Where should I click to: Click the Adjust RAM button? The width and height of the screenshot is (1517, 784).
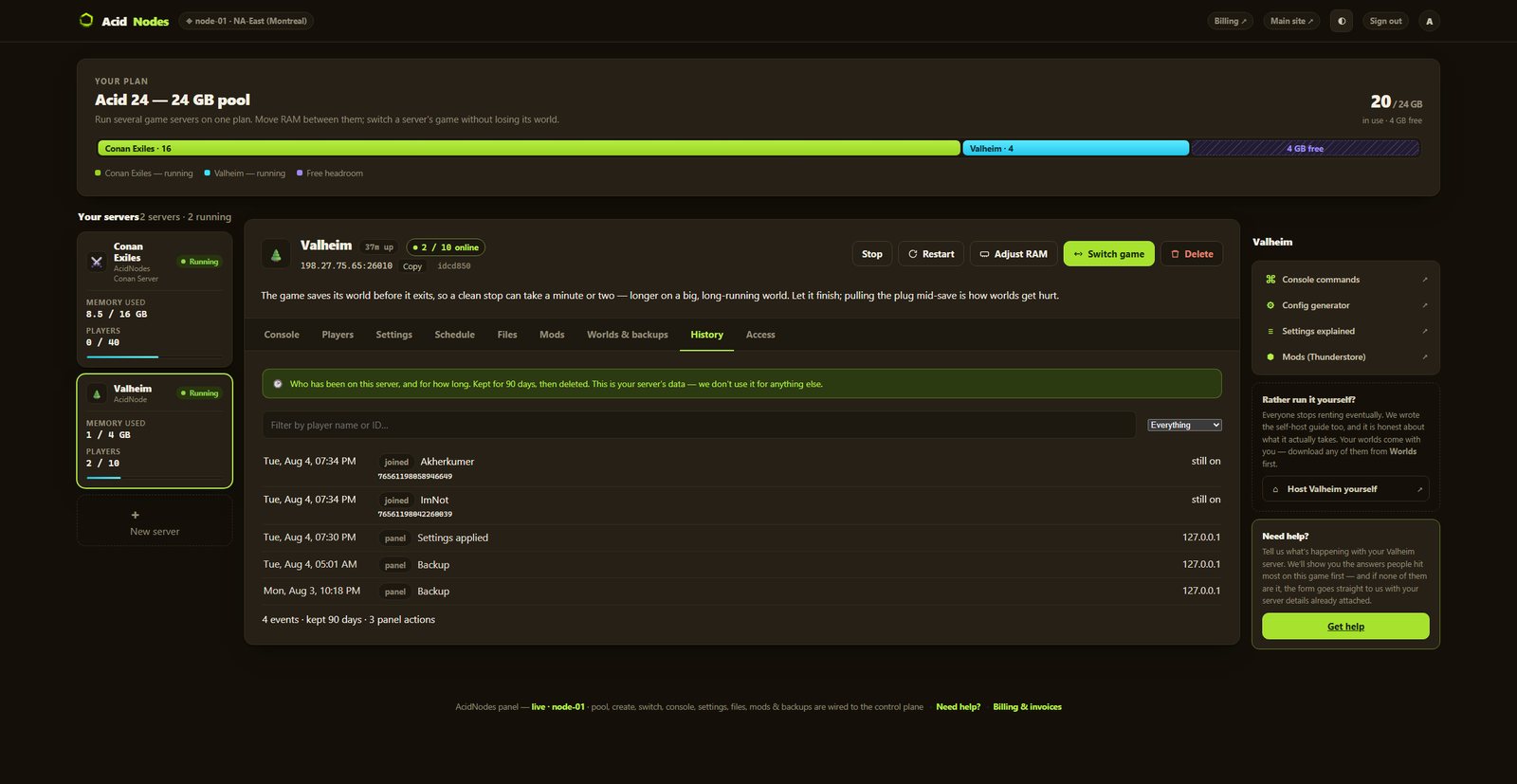tap(1014, 254)
